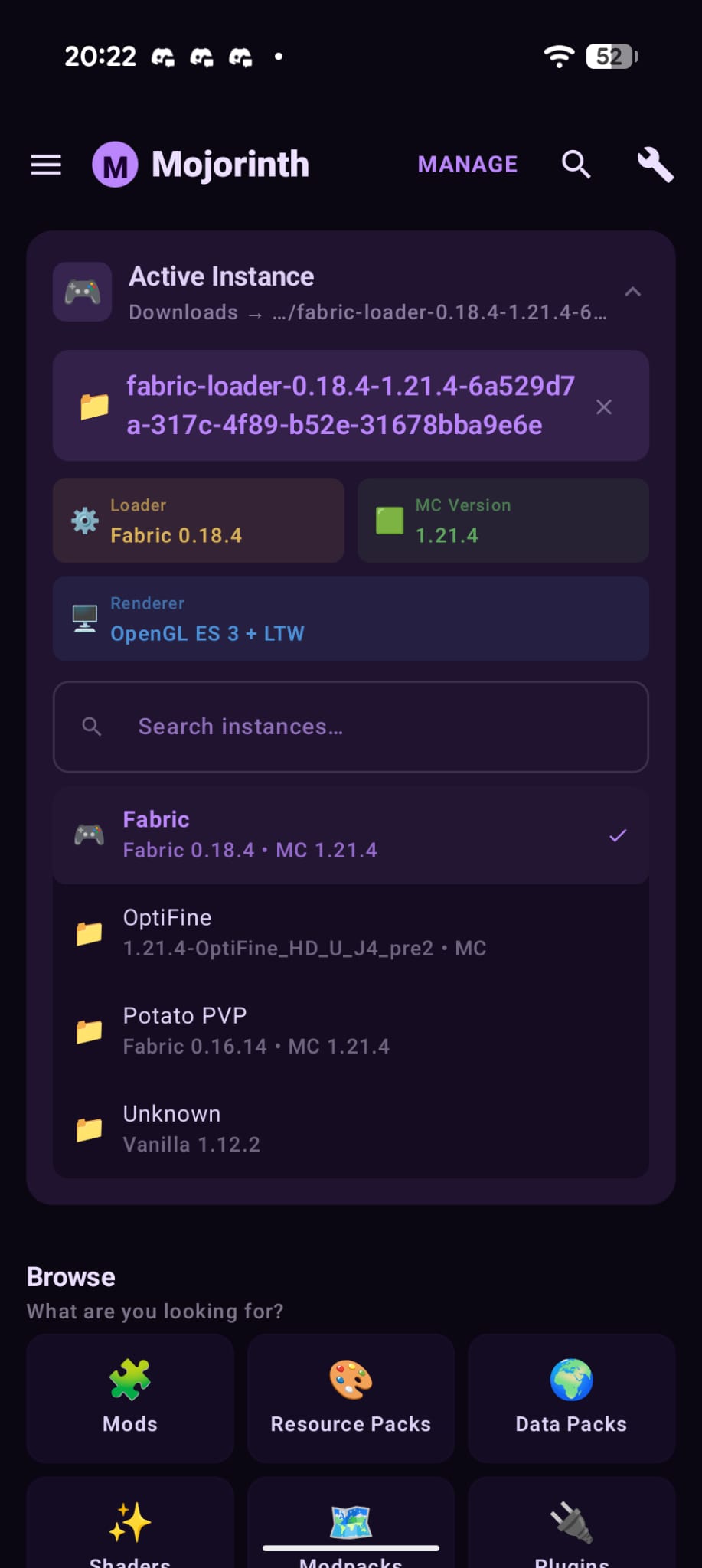Open search from the top bar
The image size is (702, 1568).
coord(576,164)
